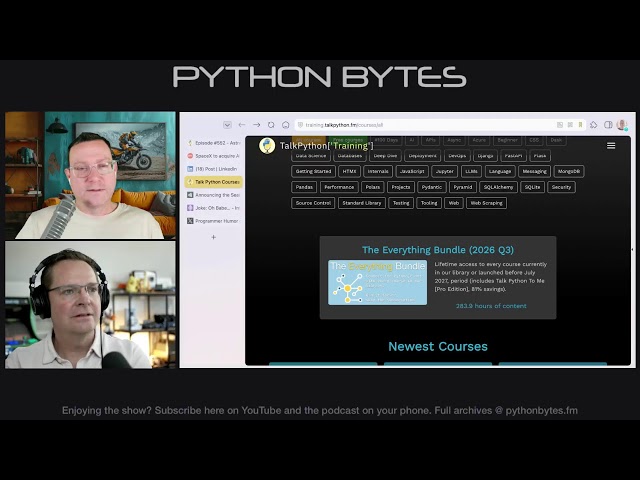Screen dimensions: 640x480
Task: Click the browser forward arrow
Action: coord(256,125)
